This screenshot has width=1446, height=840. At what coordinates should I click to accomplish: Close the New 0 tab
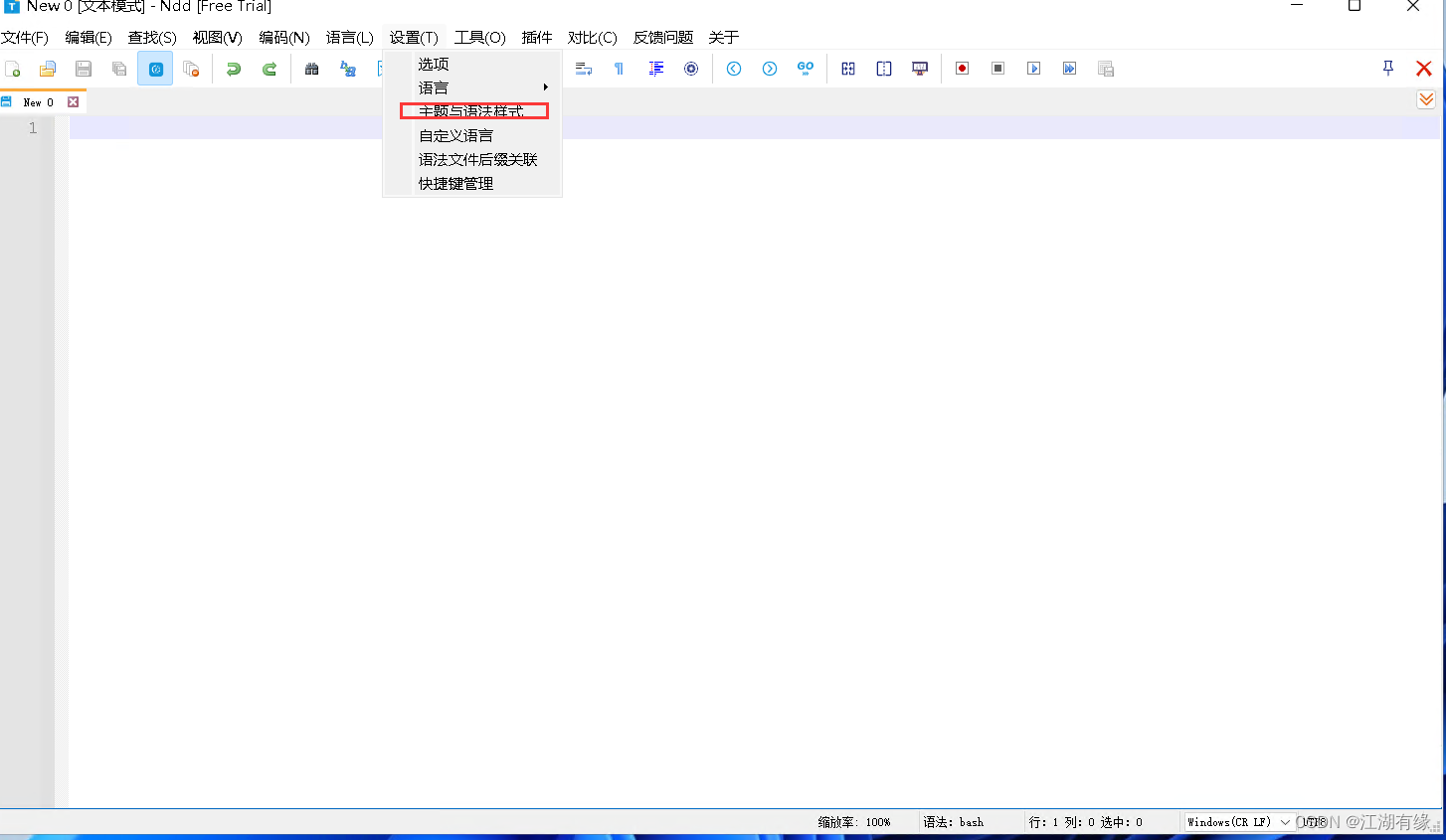(73, 102)
